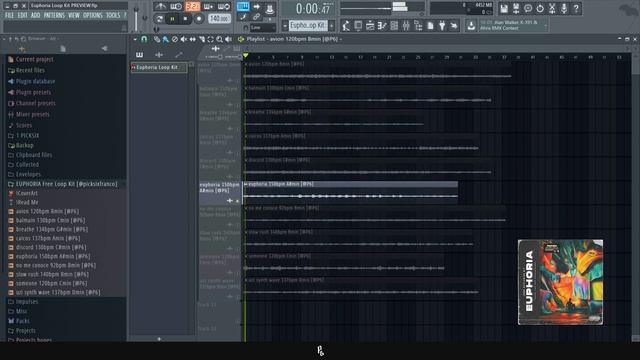Expand 'Plugin database' in the browser
The width and height of the screenshot is (640, 360).
coord(31,81)
